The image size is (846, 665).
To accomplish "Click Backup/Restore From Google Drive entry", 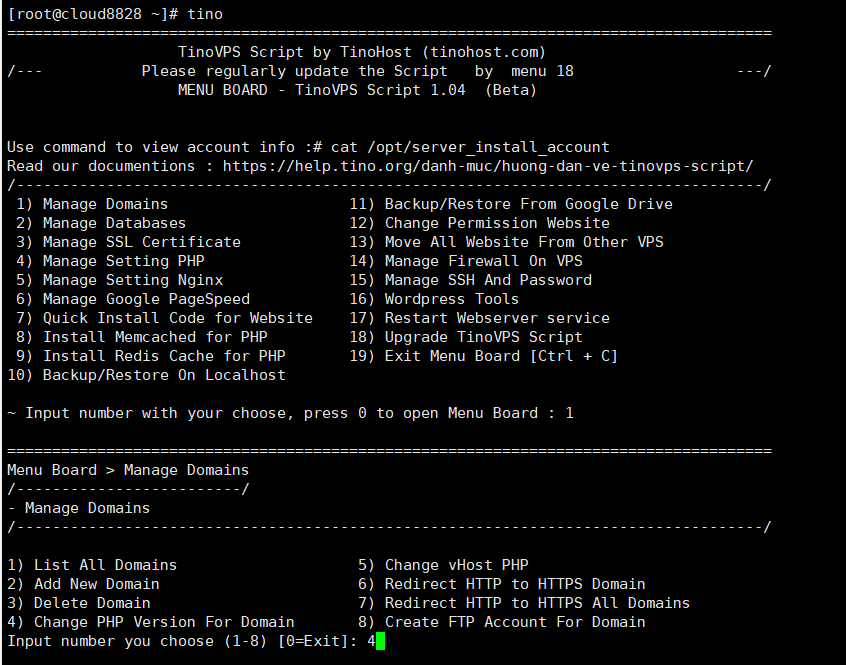I will (511, 204).
